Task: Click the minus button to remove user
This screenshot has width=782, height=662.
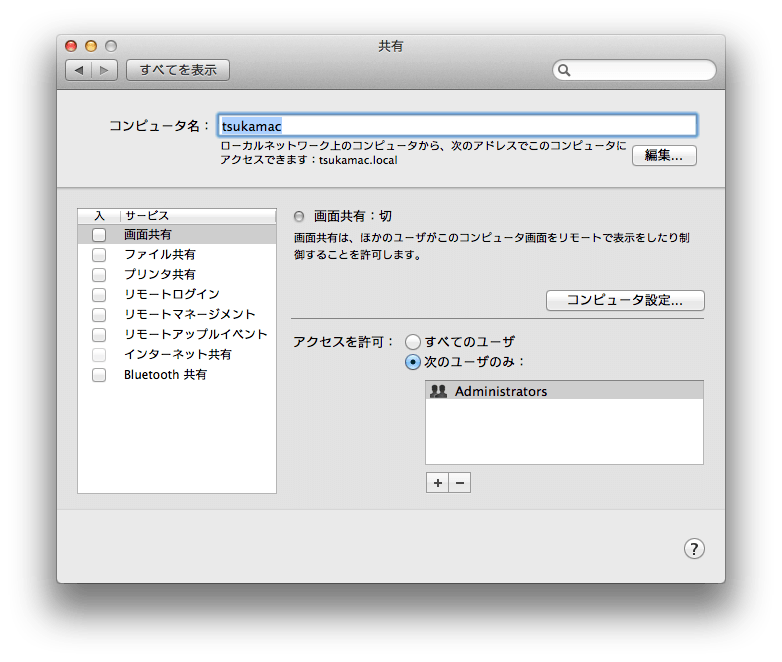Action: click(459, 482)
